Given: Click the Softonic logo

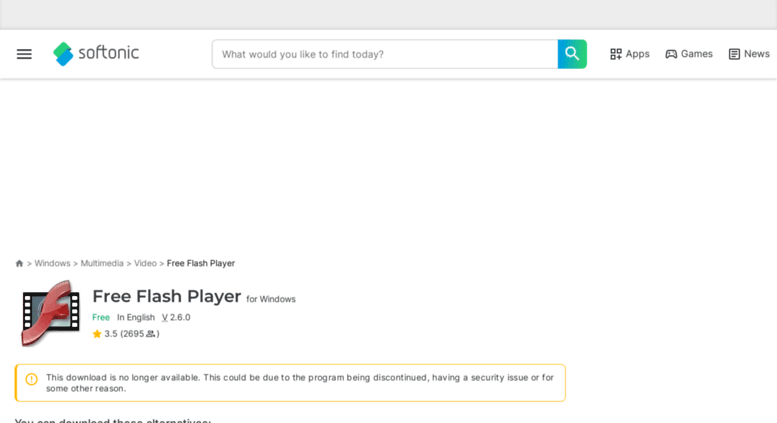Looking at the screenshot, I should tap(96, 53).
